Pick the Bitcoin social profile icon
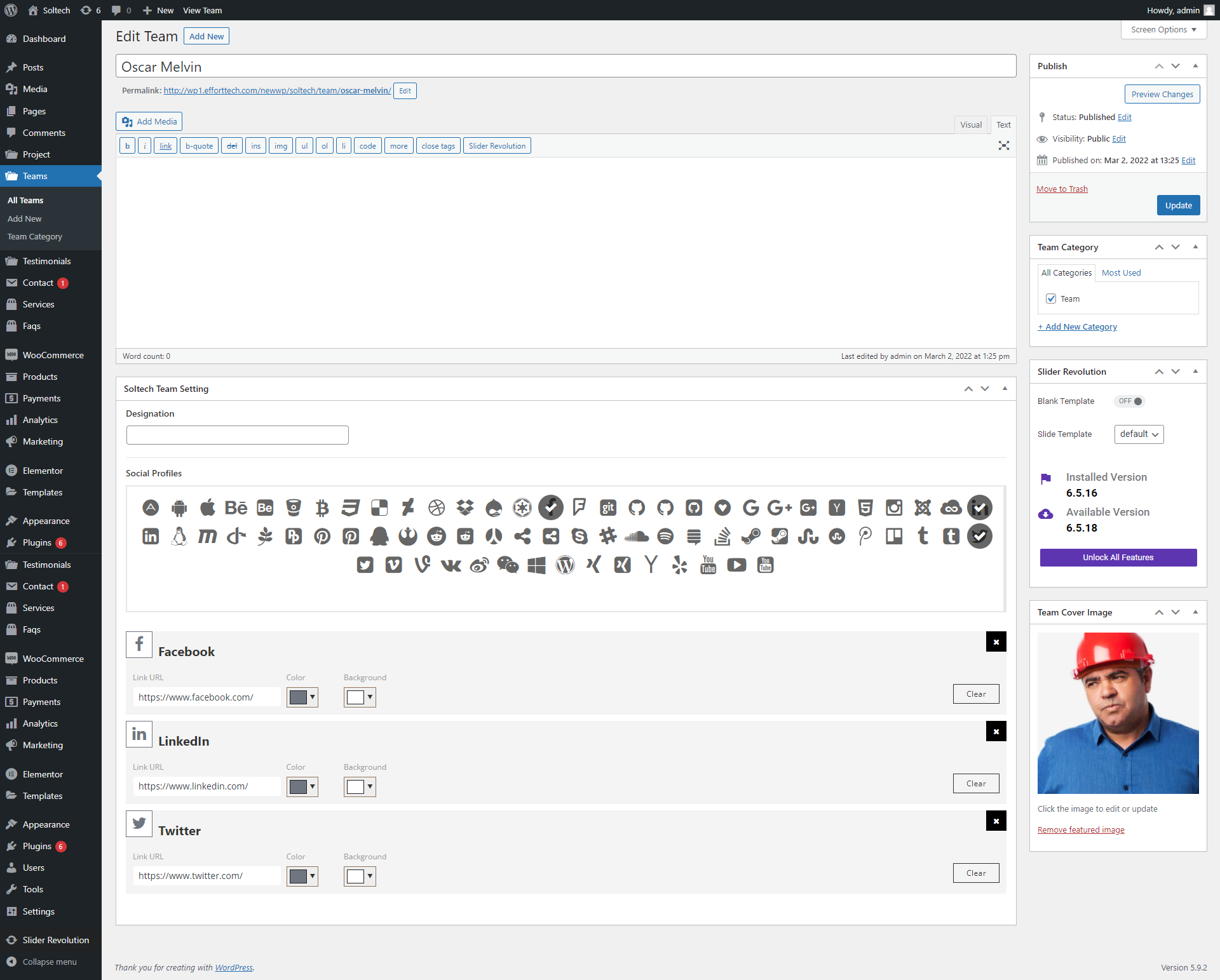Screen dimensions: 1220x980 pyautogui.click(x=322, y=507)
